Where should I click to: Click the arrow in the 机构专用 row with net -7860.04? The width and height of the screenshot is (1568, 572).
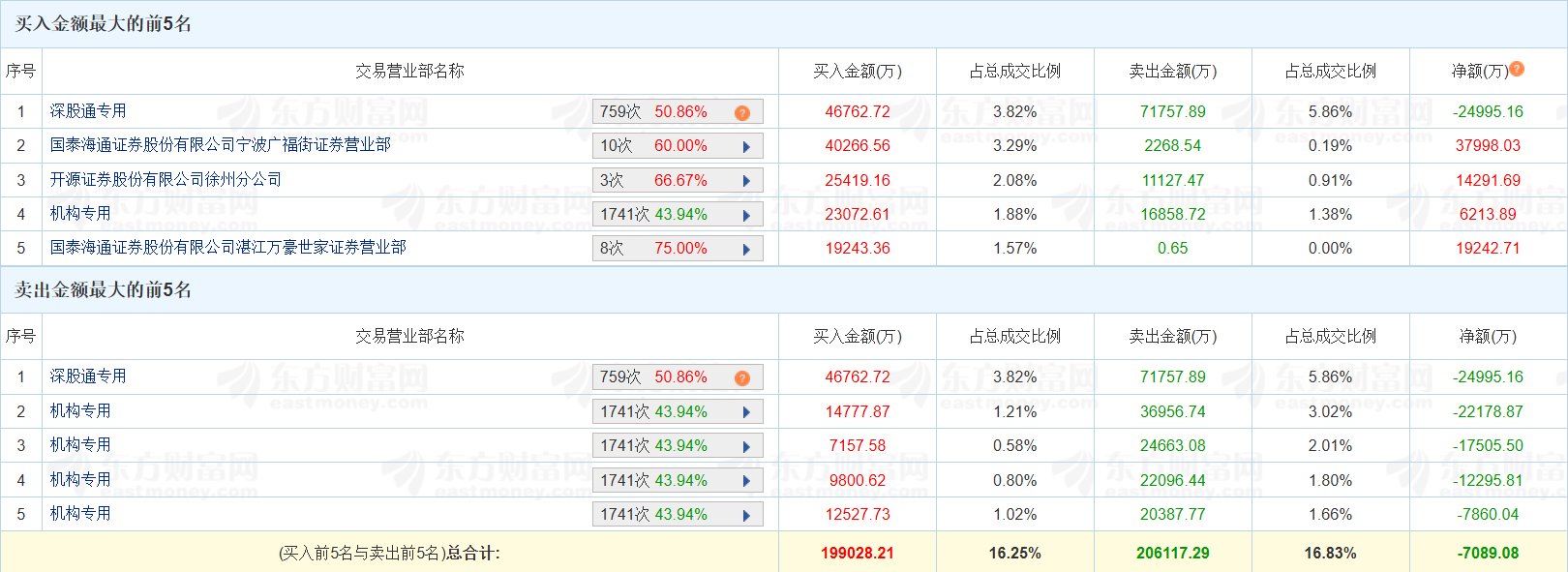[746, 516]
